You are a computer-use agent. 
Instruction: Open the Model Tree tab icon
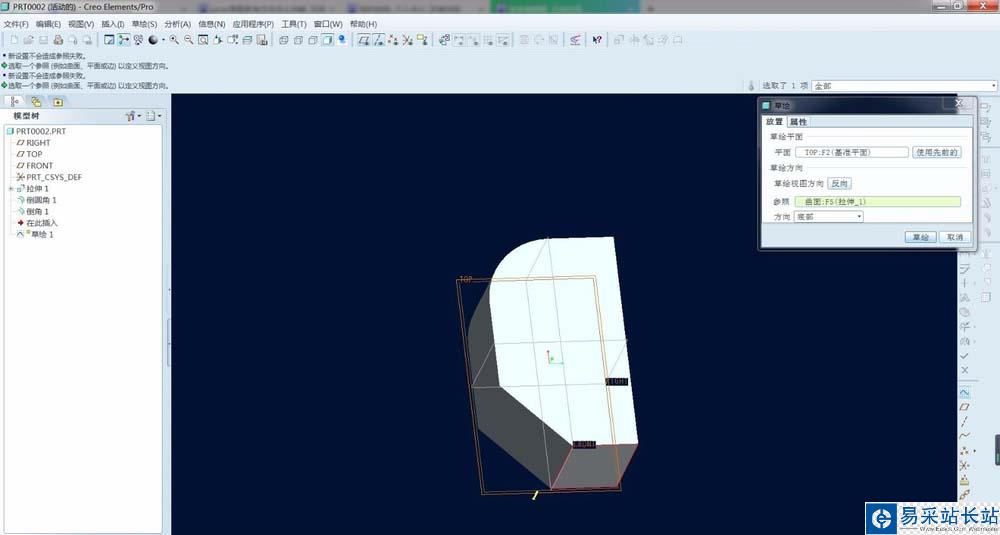(15, 101)
